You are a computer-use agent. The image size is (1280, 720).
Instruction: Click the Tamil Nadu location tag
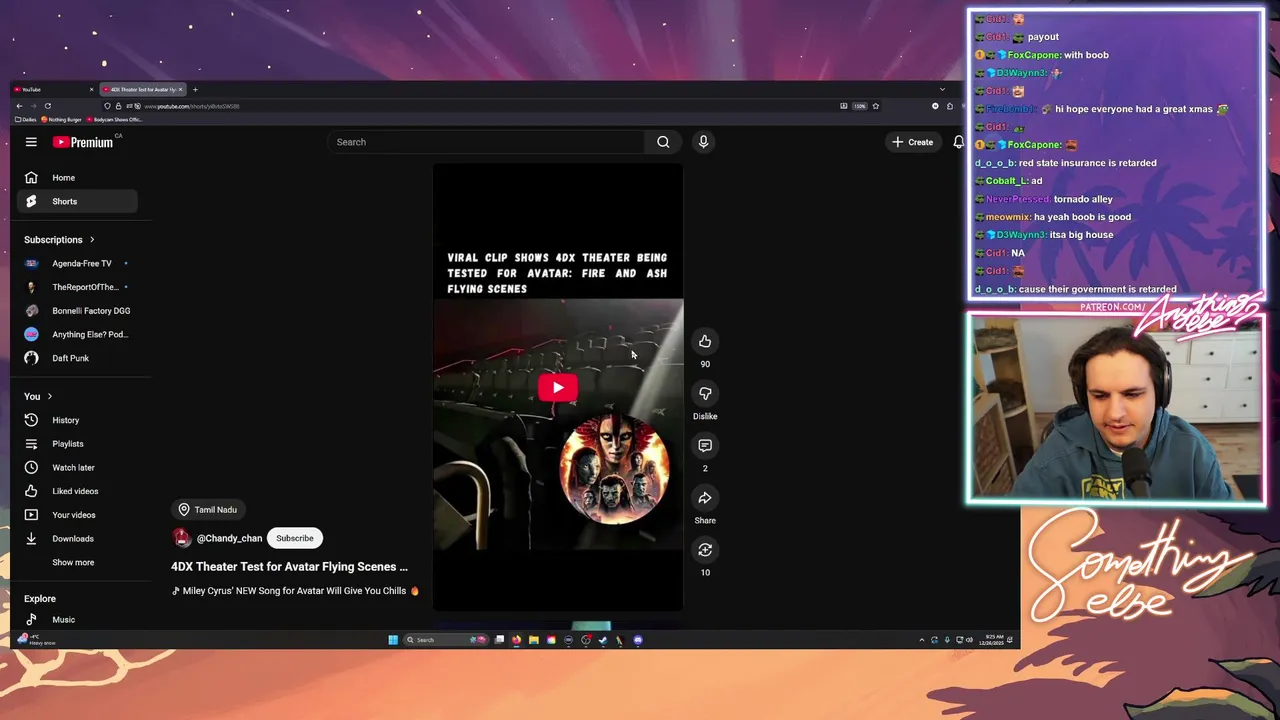coord(208,510)
